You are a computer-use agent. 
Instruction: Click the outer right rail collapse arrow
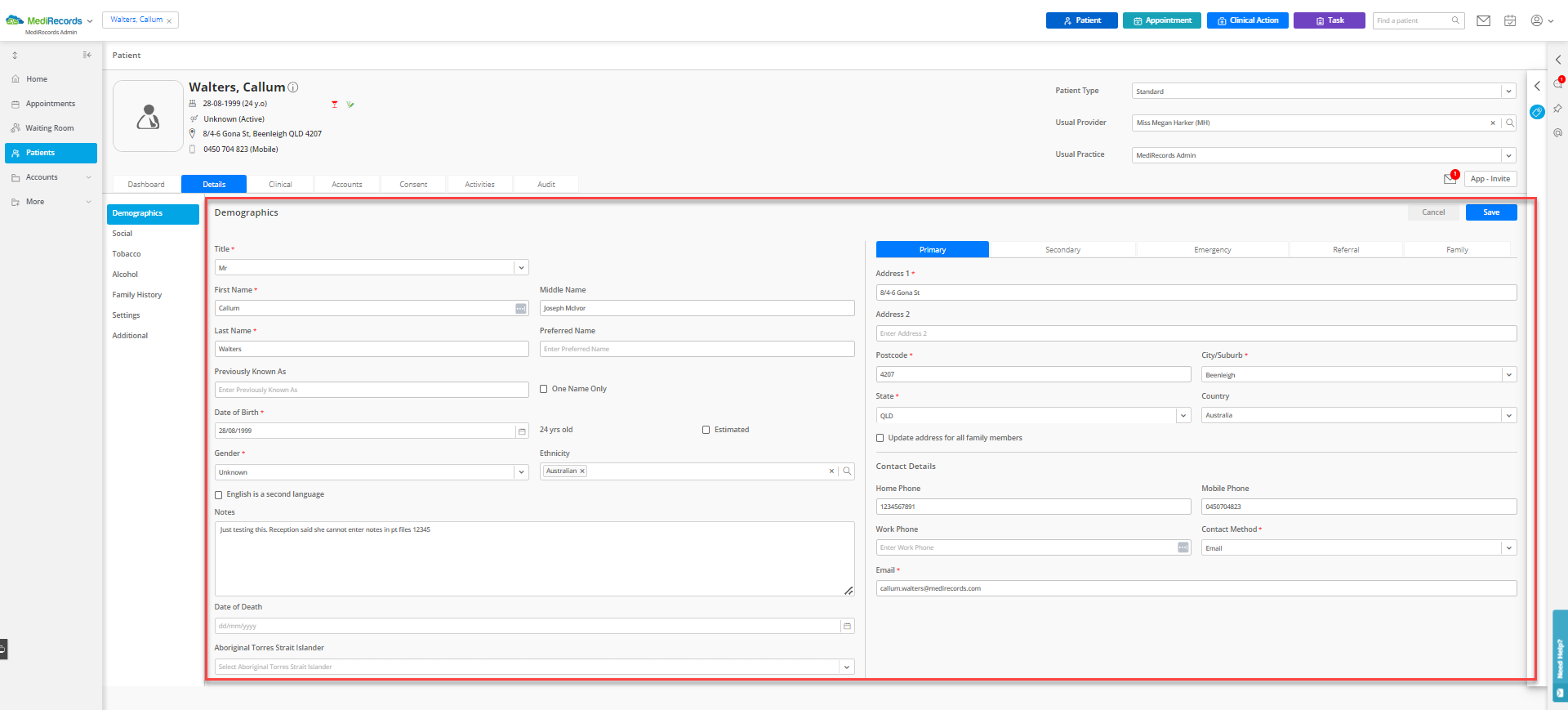(1558, 60)
